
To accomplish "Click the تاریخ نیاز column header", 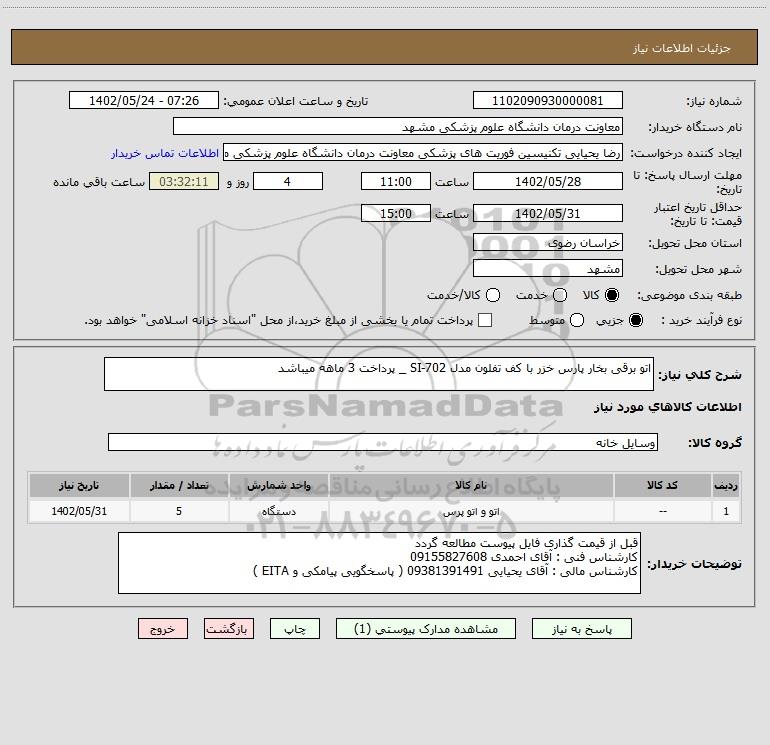I will pos(79,485).
